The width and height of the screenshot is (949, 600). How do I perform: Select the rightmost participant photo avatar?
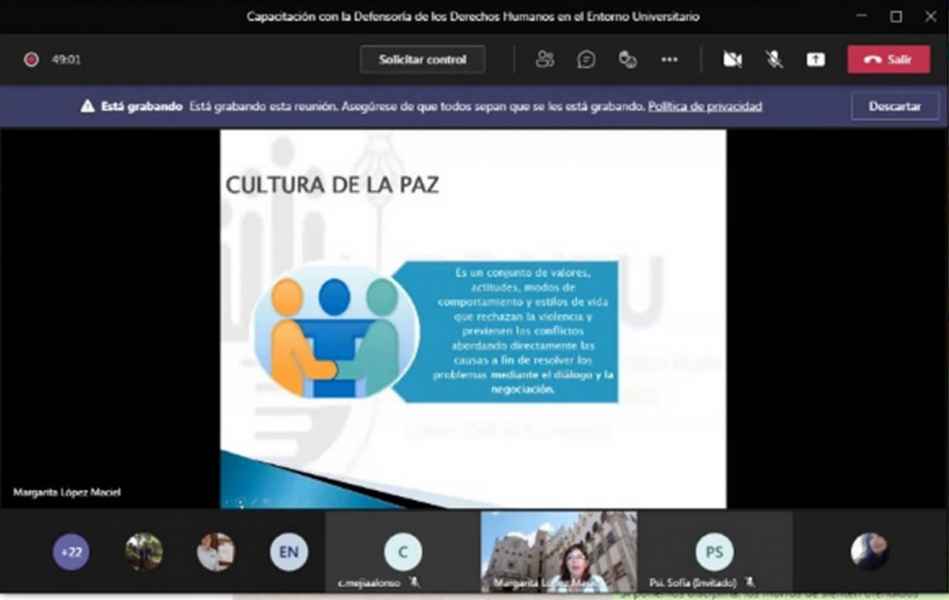[869, 551]
